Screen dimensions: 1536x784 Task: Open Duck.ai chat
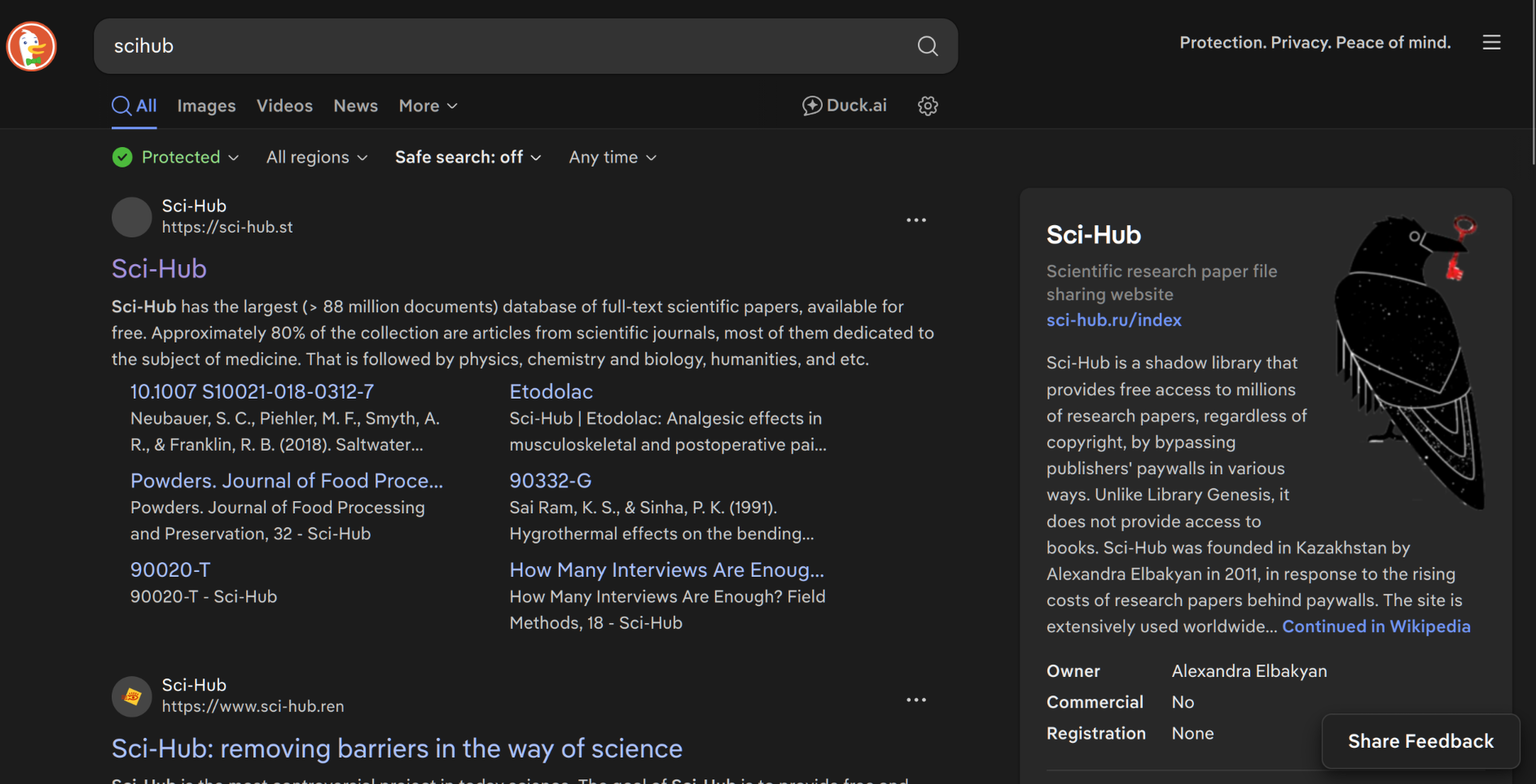[844, 105]
